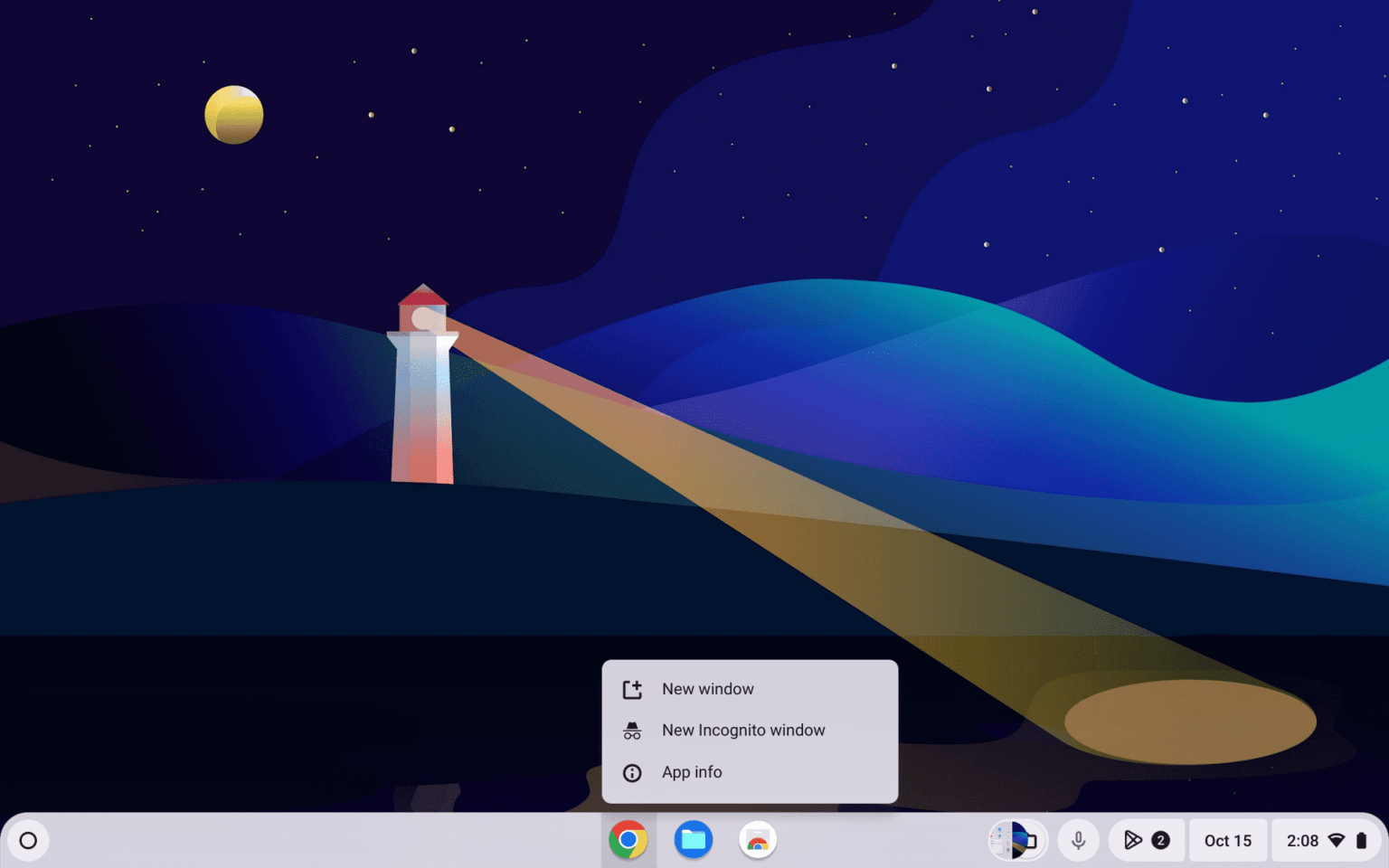Open the Chrome browser from the shelf
This screenshot has height=868, width=1389.
(x=629, y=840)
